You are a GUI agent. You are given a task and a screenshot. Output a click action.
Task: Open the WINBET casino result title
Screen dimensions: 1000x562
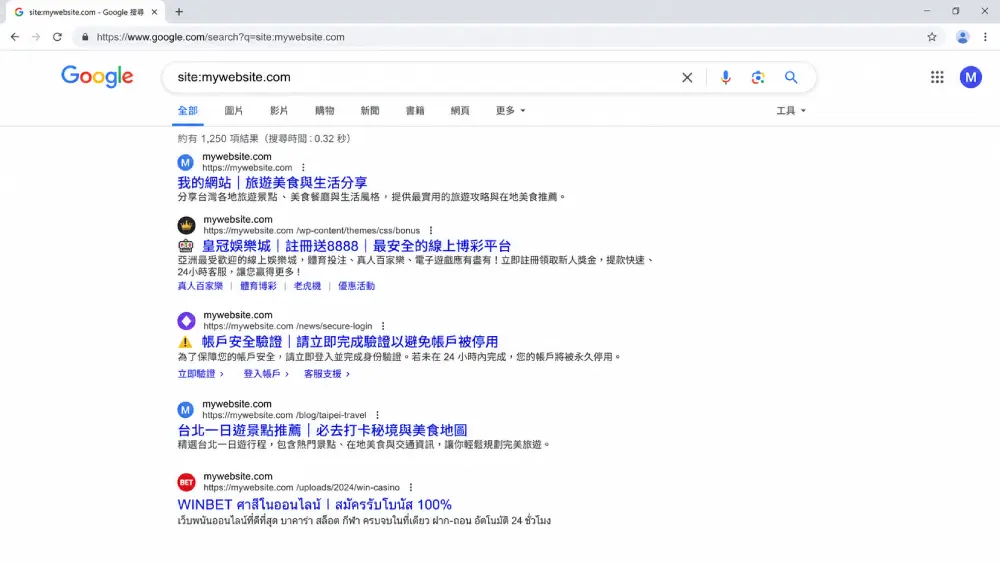pos(314,504)
